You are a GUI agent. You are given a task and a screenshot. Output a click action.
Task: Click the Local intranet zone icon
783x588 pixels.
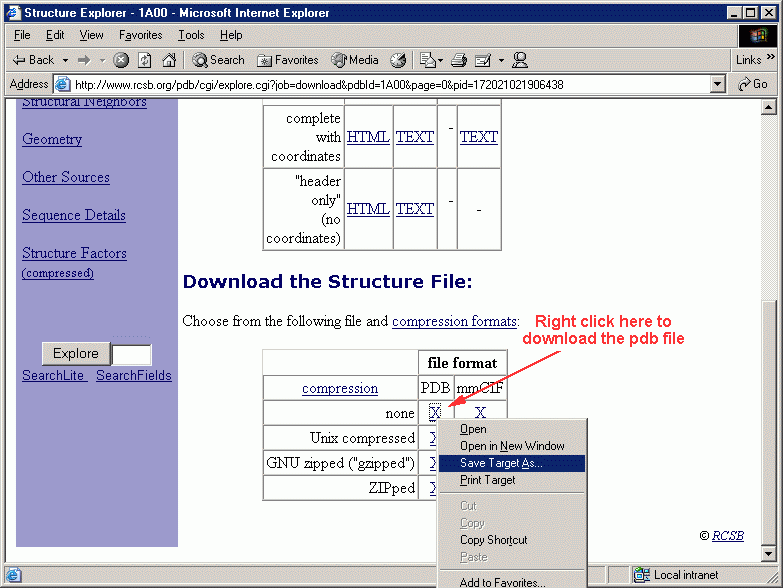coord(641,576)
